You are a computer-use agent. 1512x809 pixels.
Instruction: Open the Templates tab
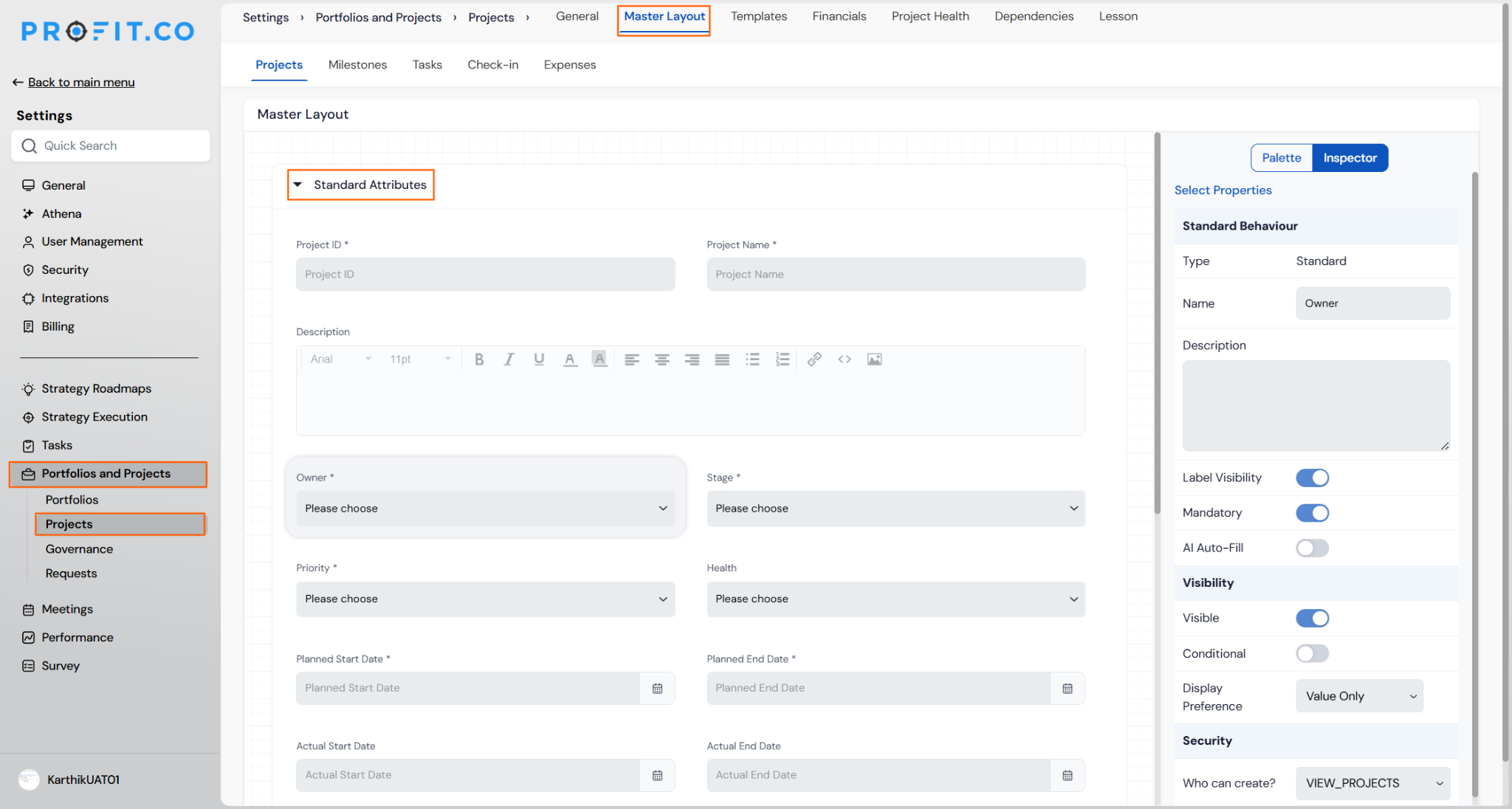(758, 16)
